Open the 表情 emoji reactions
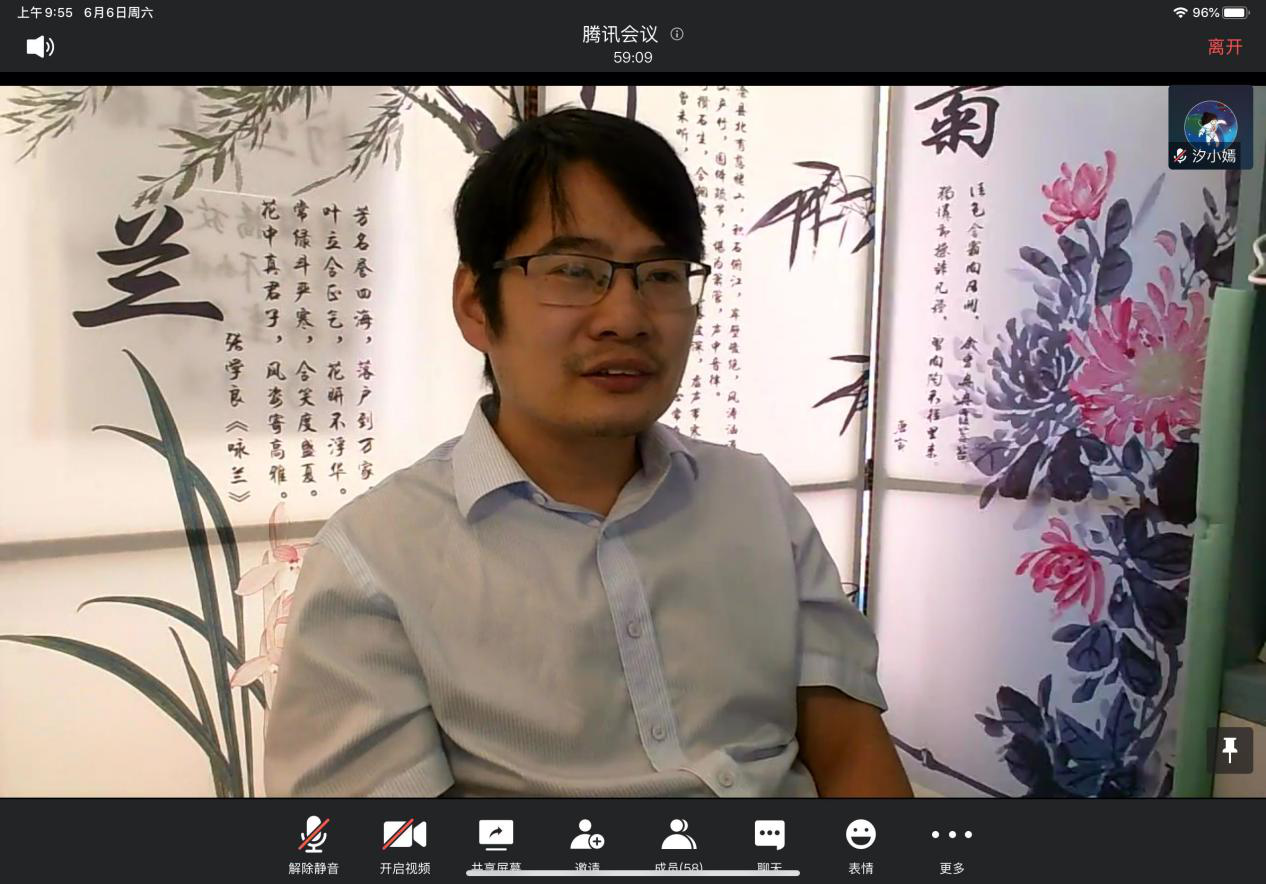 [x=860, y=843]
